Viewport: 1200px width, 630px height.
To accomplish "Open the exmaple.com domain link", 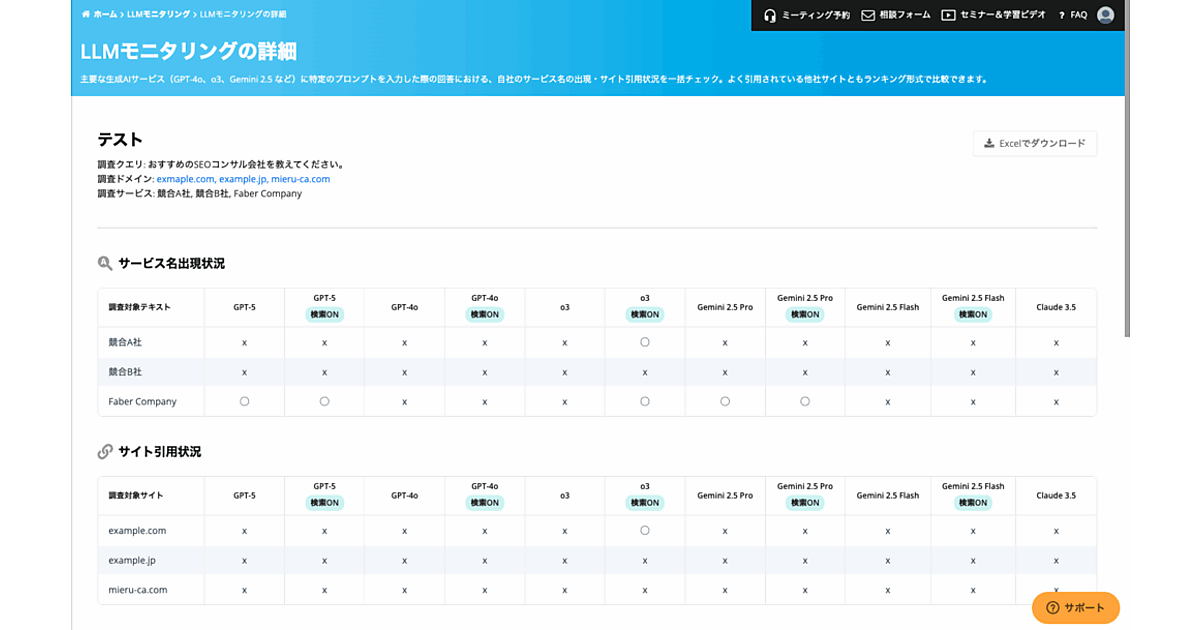I will point(185,179).
